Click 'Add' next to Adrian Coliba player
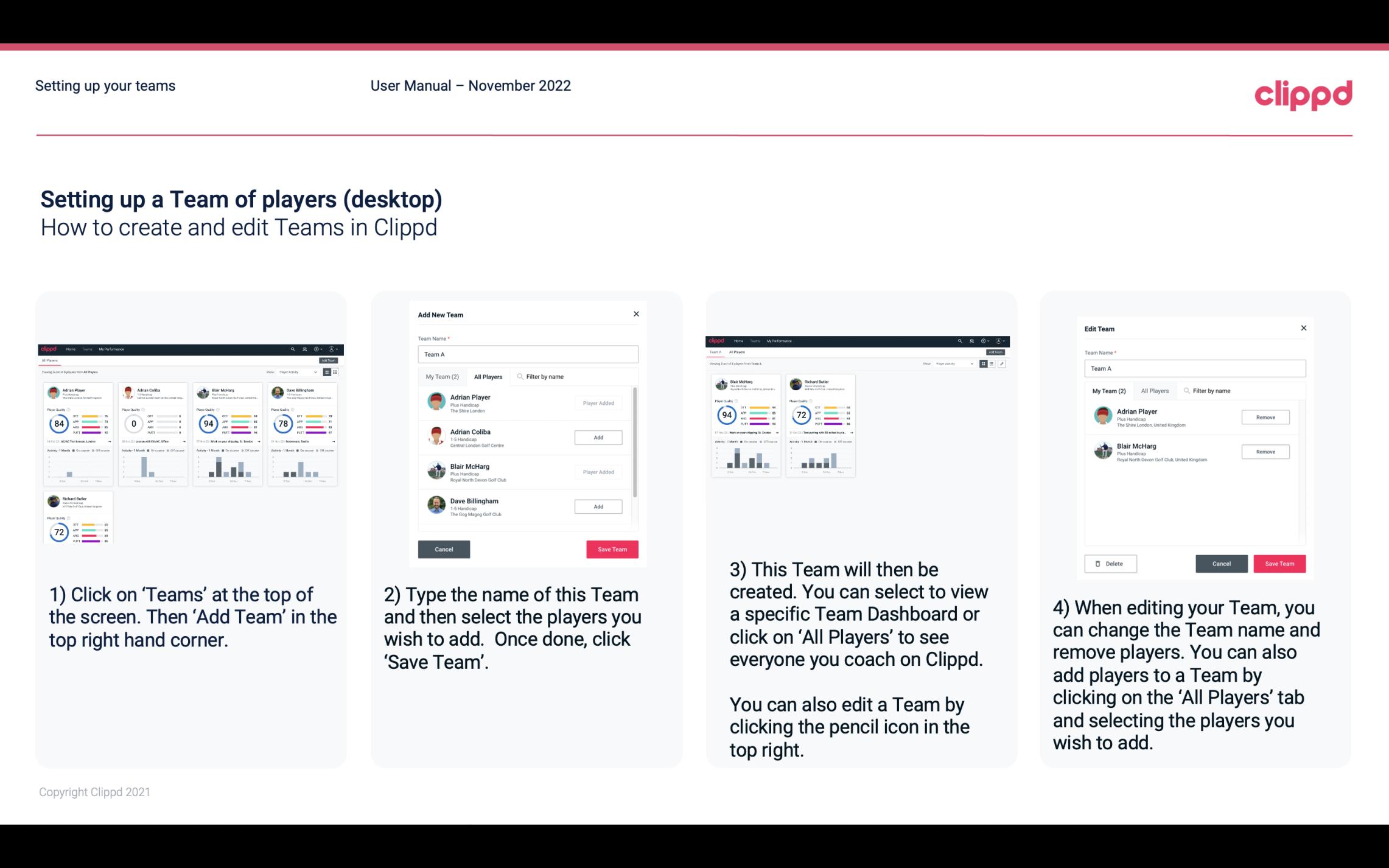 (x=598, y=437)
